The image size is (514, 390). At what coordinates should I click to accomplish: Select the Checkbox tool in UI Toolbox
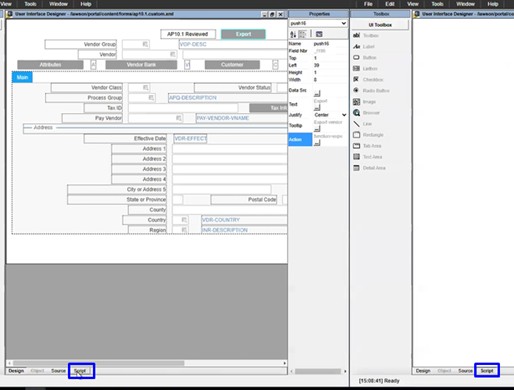coord(368,79)
